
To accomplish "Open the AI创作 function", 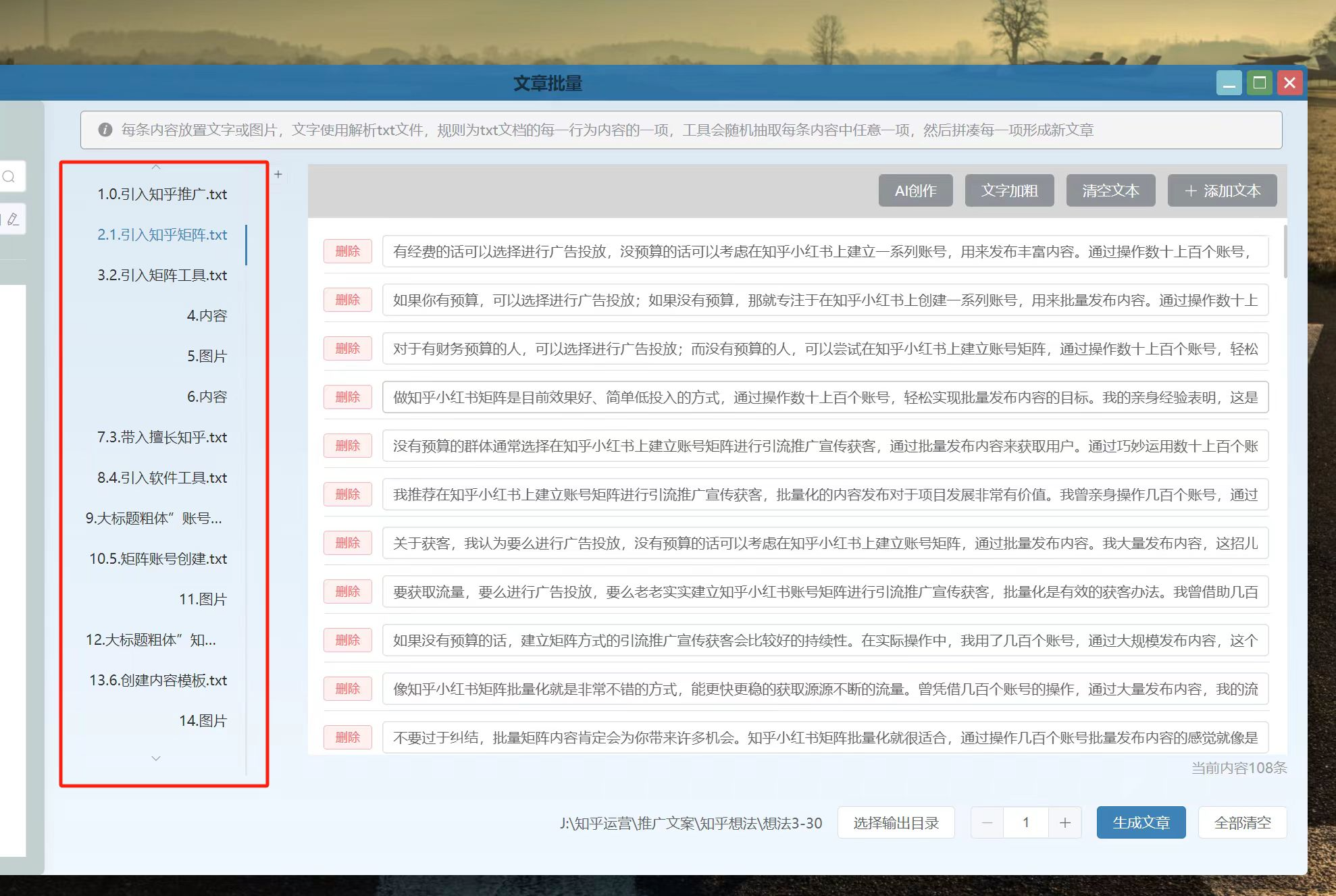I will tap(915, 190).
